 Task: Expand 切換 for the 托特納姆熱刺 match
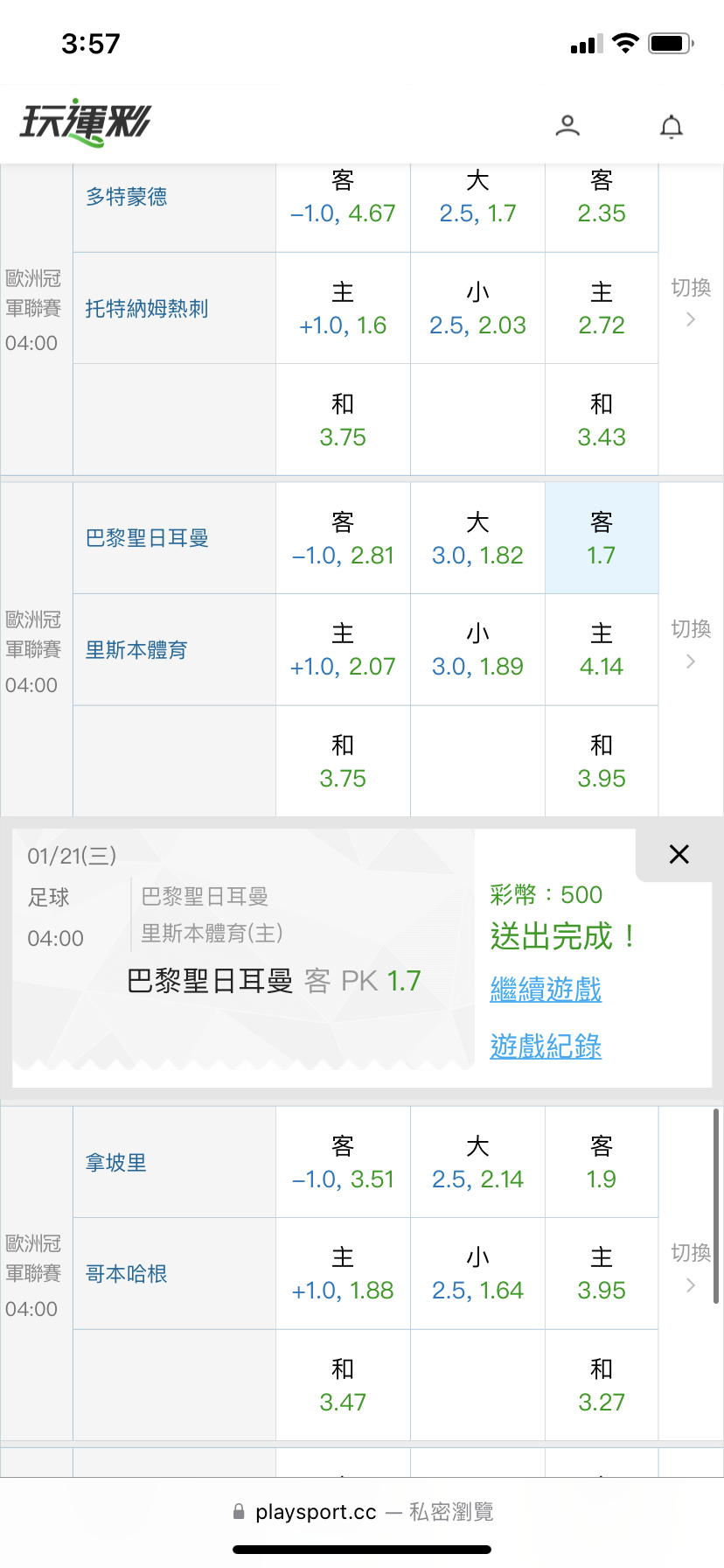[x=691, y=302]
